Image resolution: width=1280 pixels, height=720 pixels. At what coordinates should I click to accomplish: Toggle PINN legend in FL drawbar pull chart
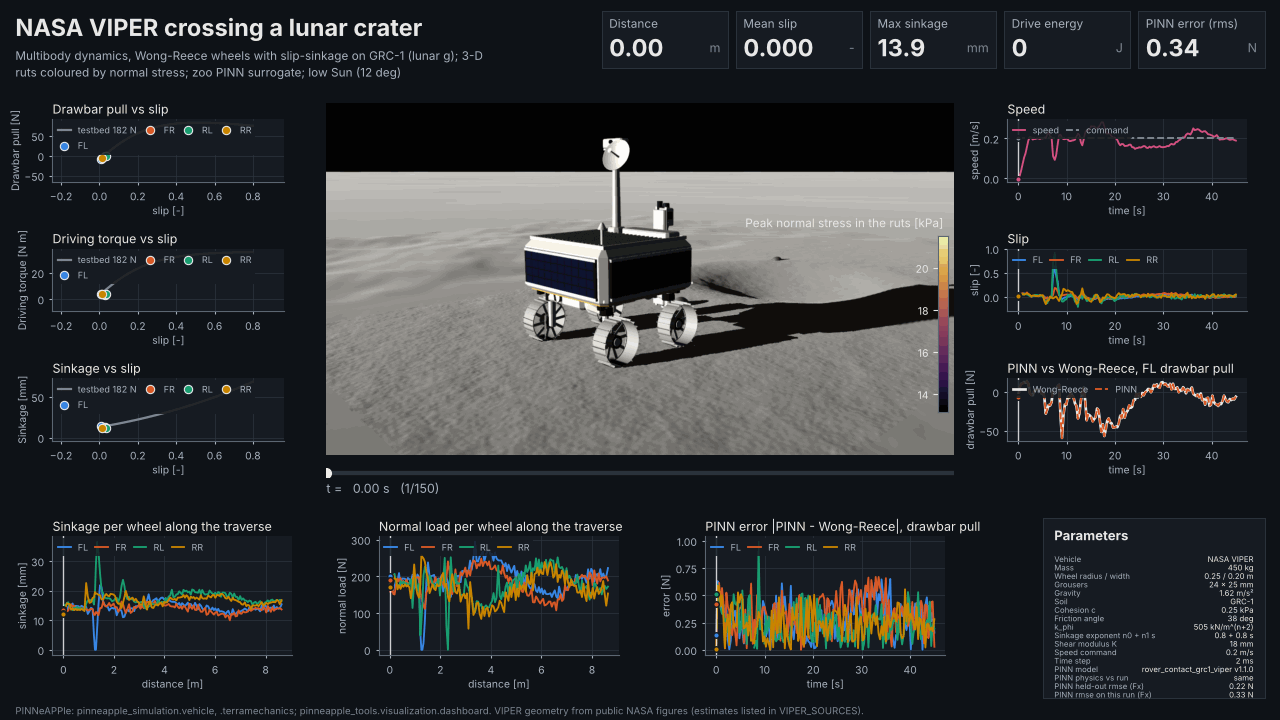point(1115,390)
